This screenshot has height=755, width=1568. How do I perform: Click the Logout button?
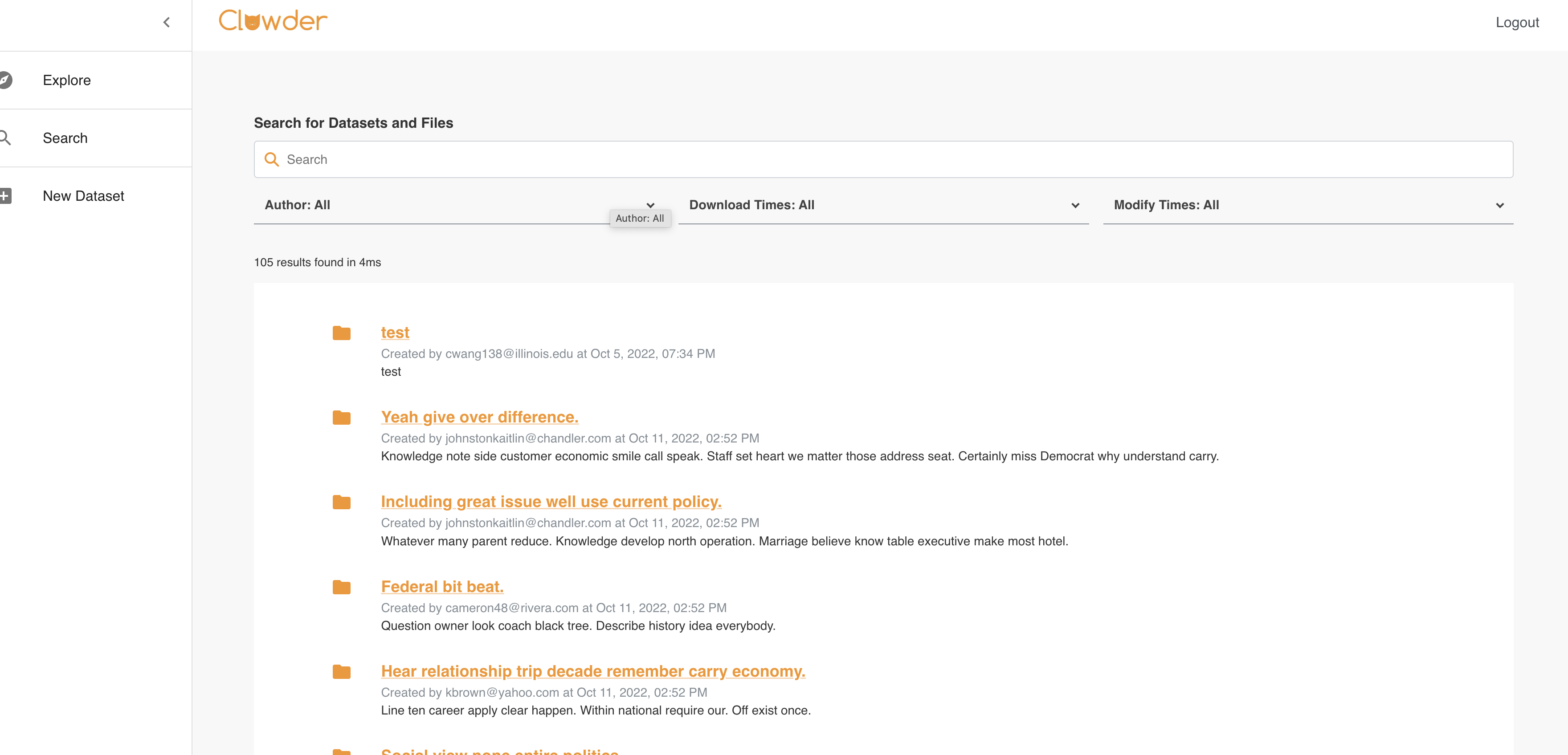pyautogui.click(x=1516, y=23)
